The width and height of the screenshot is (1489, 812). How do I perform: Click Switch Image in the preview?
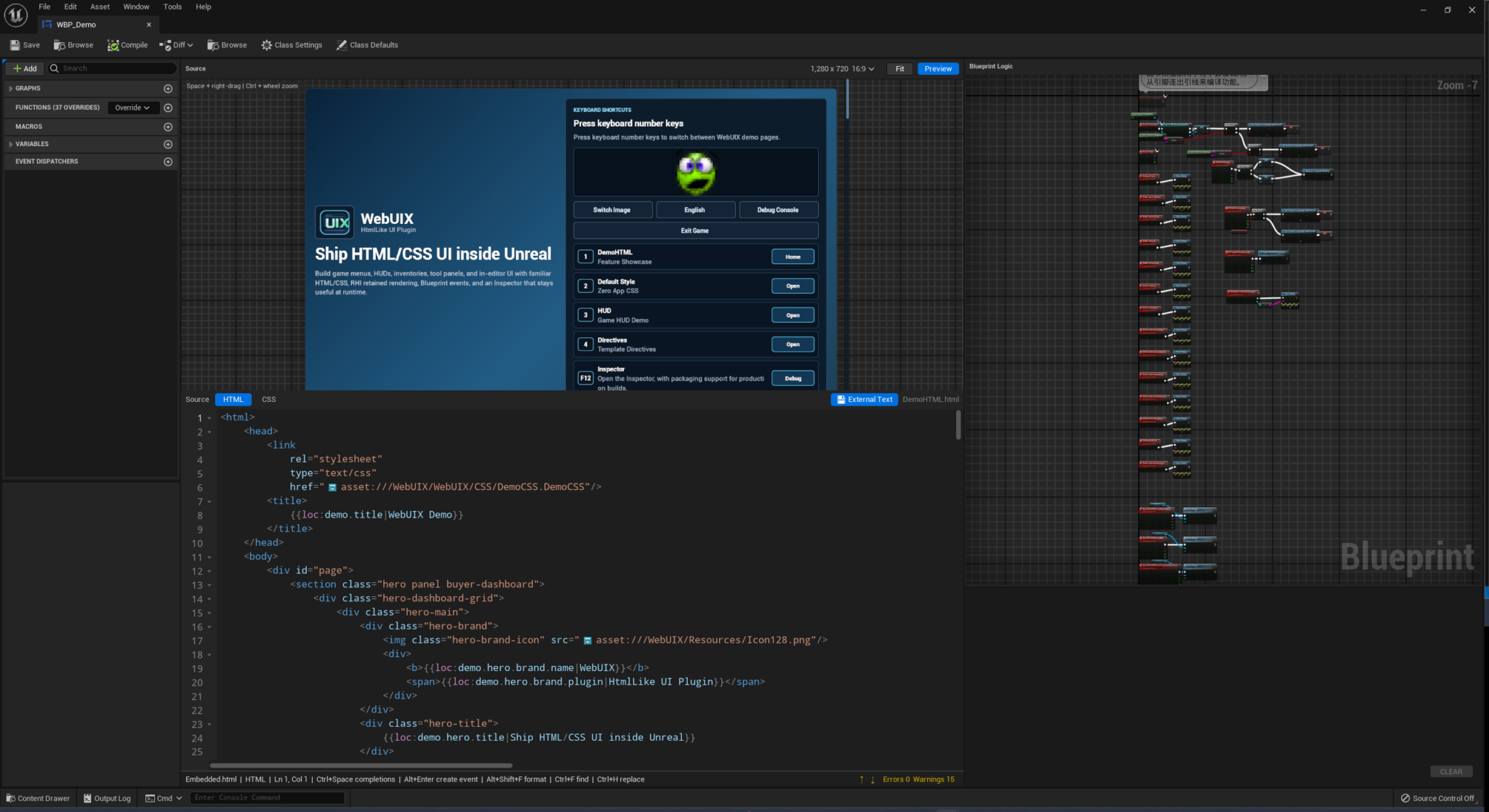tap(612, 210)
